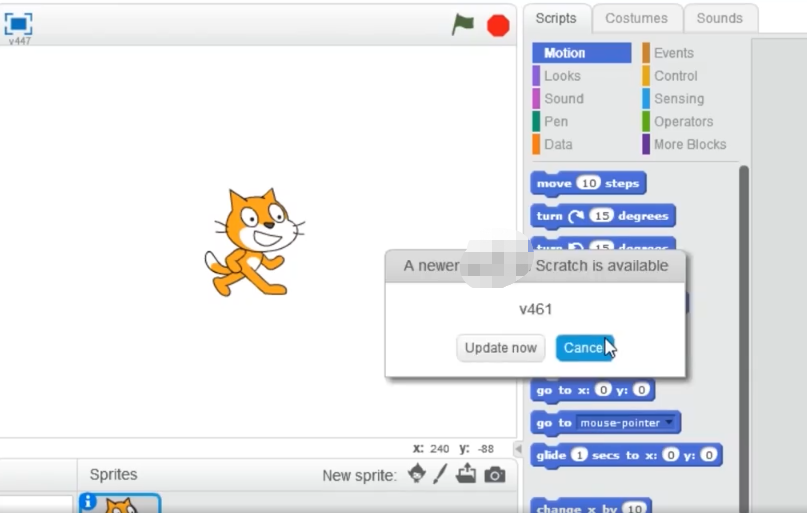807x513 pixels.
Task: Take new sprite from camera icon
Action: 495,474
